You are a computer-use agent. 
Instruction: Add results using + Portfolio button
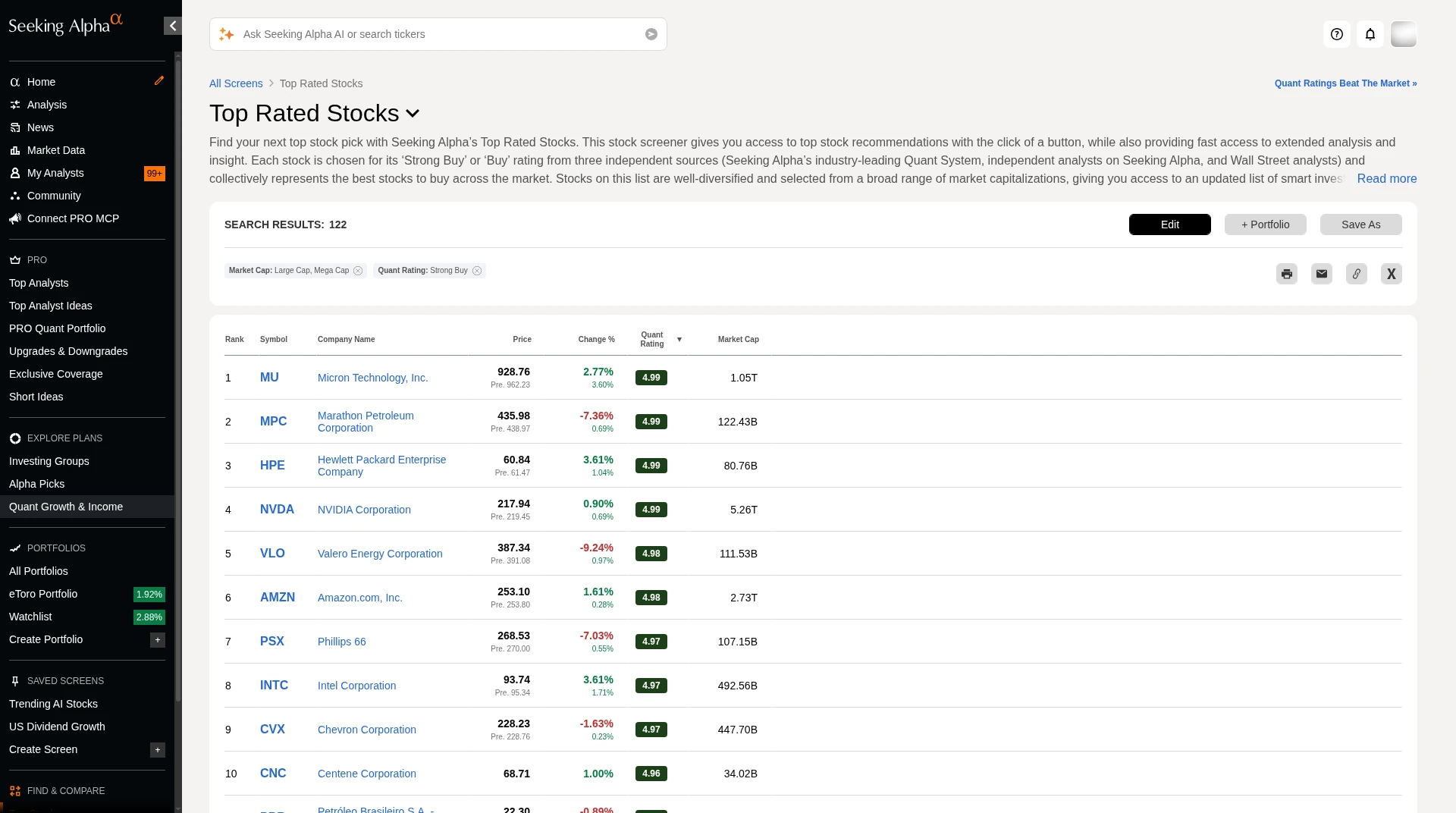coord(1266,224)
